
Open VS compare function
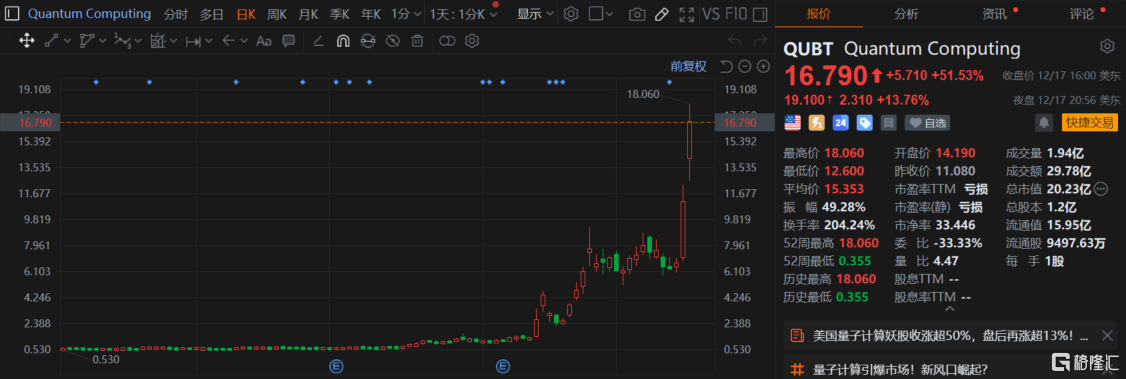point(711,14)
